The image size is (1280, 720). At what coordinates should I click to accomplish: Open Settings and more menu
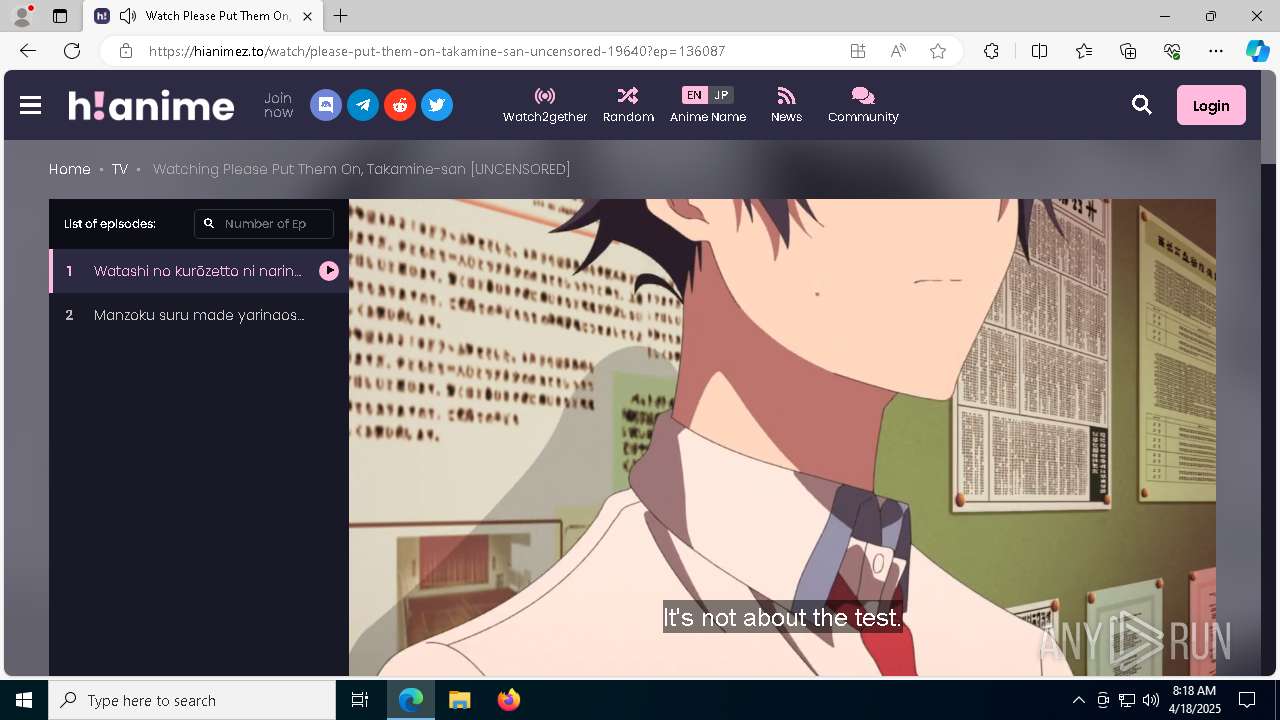[x=1216, y=51]
